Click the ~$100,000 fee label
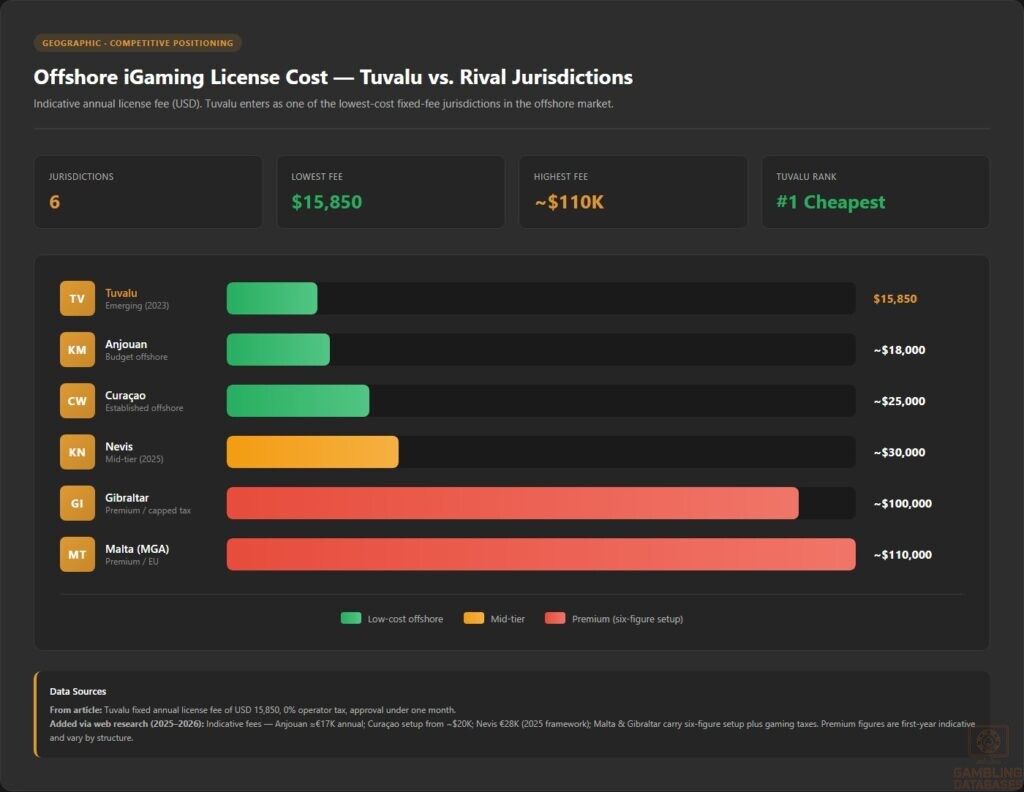The image size is (1024, 792). [903, 503]
